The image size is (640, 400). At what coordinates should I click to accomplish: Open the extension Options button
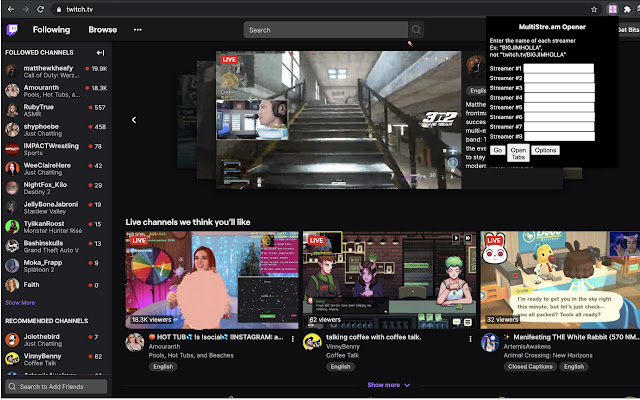(x=545, y=150)
